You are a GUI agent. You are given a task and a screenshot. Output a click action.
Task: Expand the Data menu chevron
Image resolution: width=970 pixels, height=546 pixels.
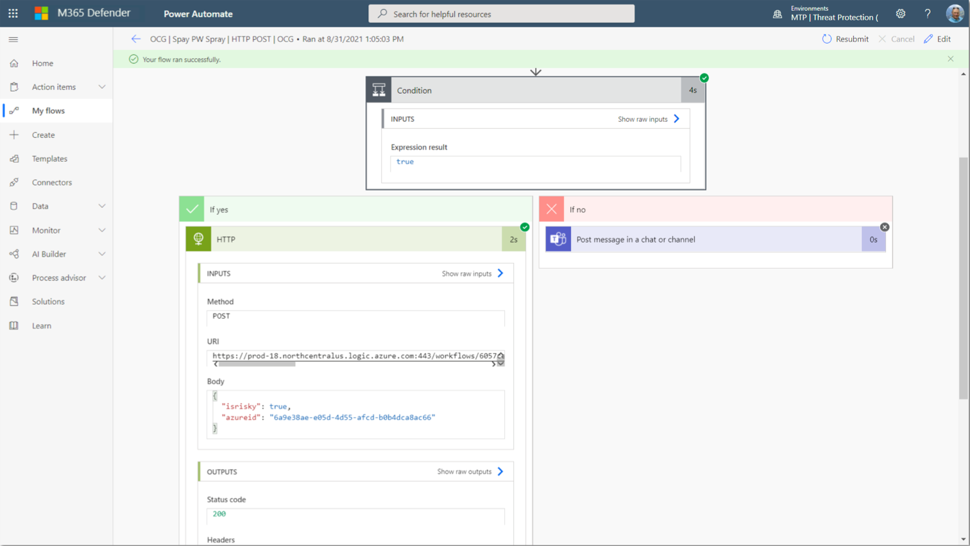(x=102, y=206)
